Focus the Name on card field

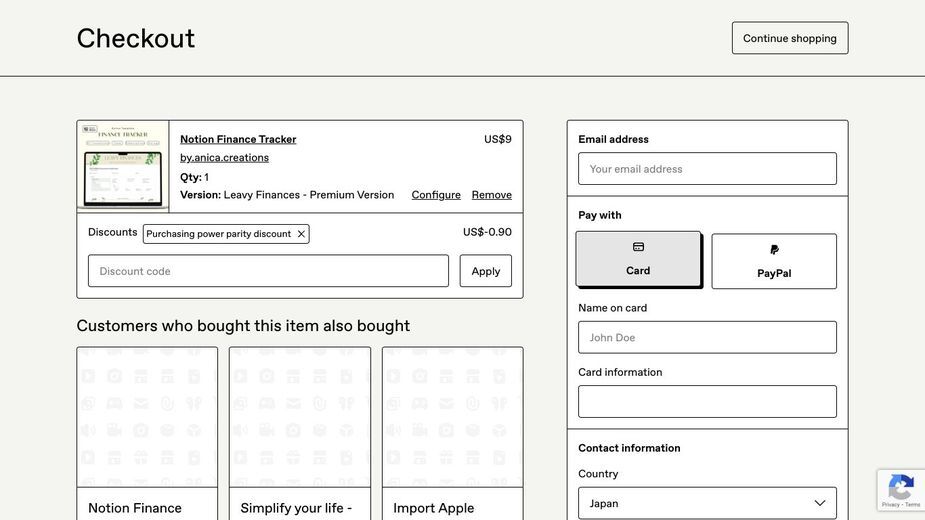pos(707,338)
